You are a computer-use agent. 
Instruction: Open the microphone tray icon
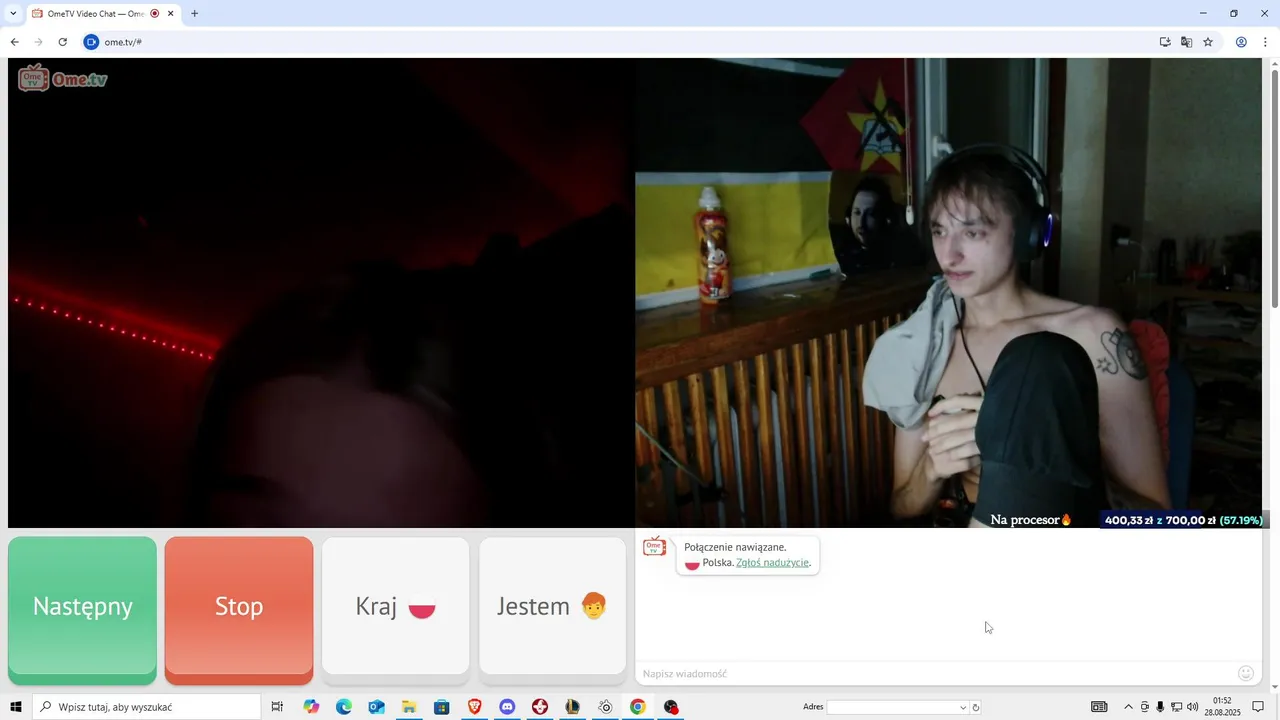point(1160,707)
